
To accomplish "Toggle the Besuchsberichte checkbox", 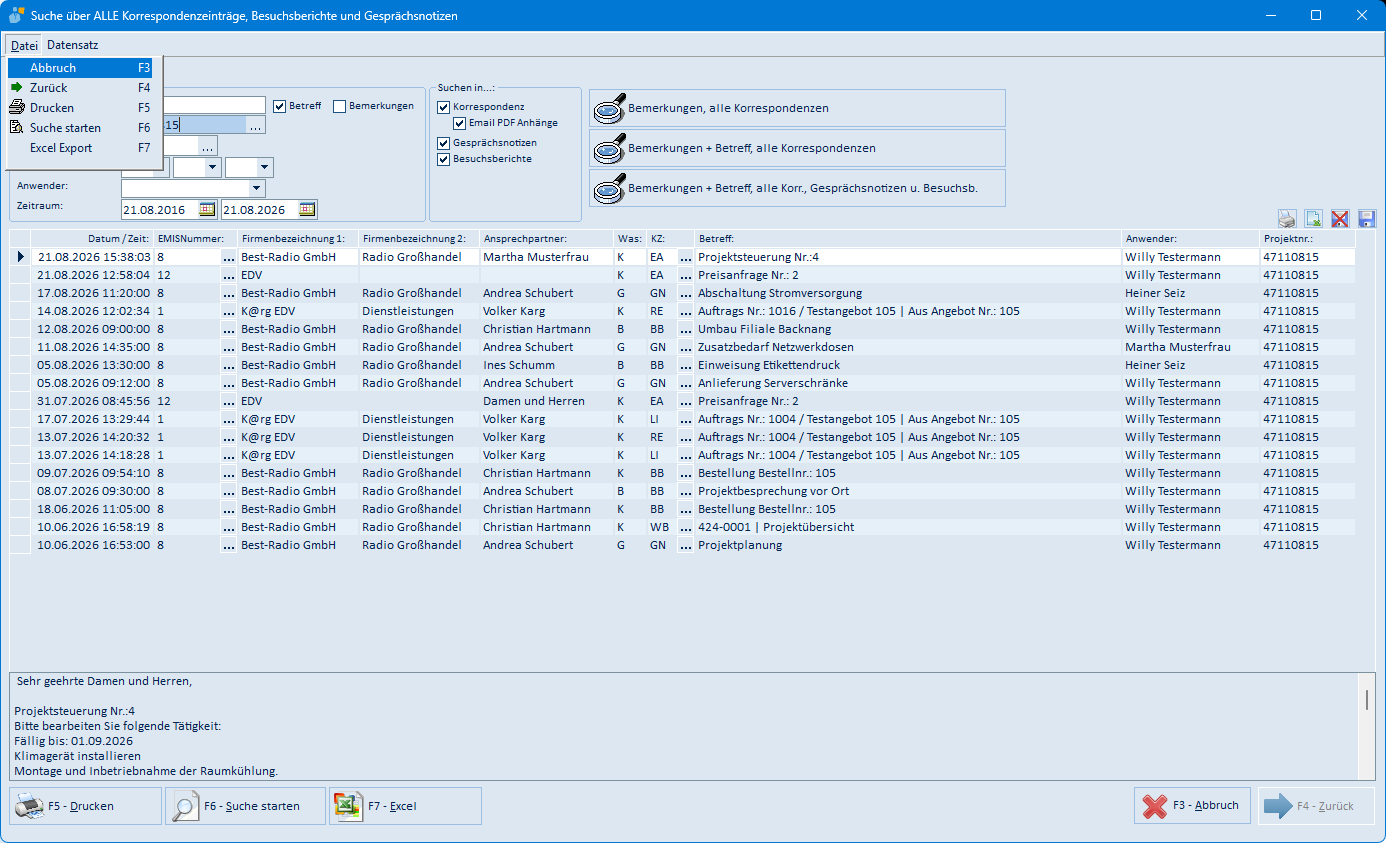I will pyautogui.click(x=444, y=159).
